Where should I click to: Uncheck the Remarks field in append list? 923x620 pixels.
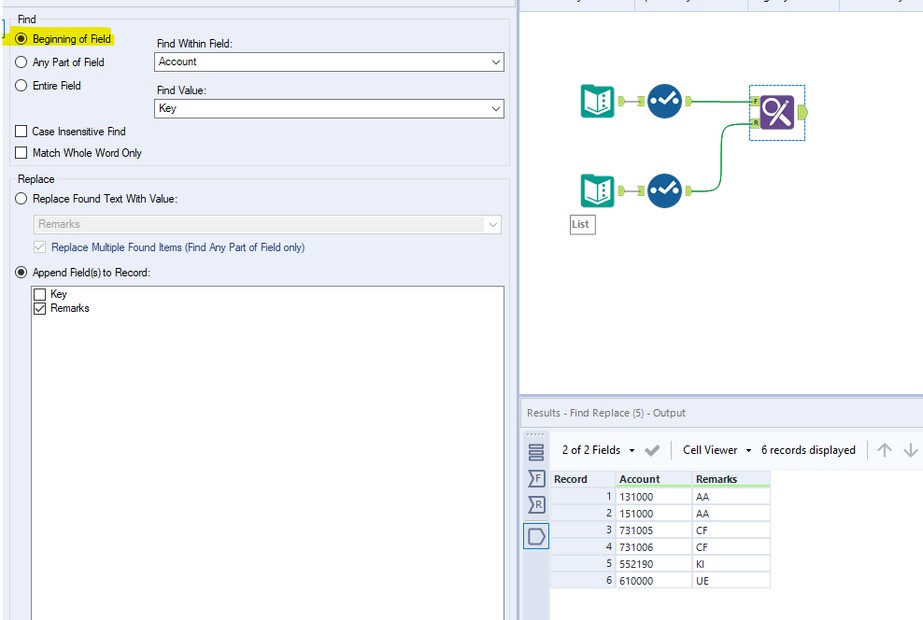tap(40, 309)
